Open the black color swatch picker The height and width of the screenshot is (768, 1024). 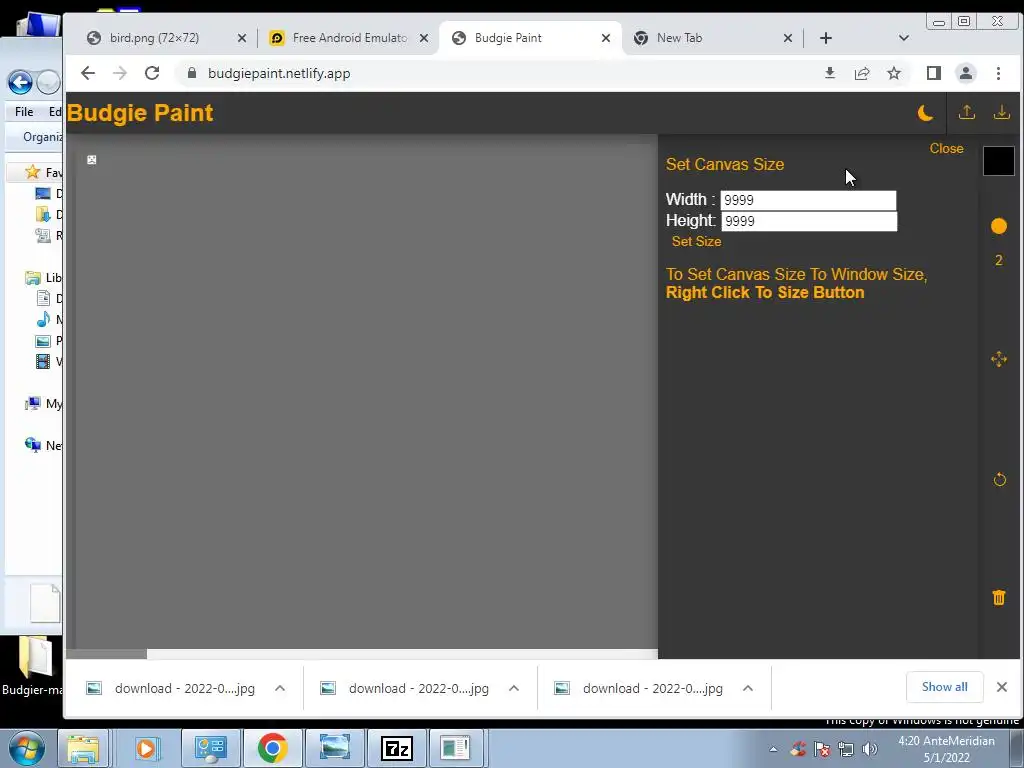tap(999, 161)
